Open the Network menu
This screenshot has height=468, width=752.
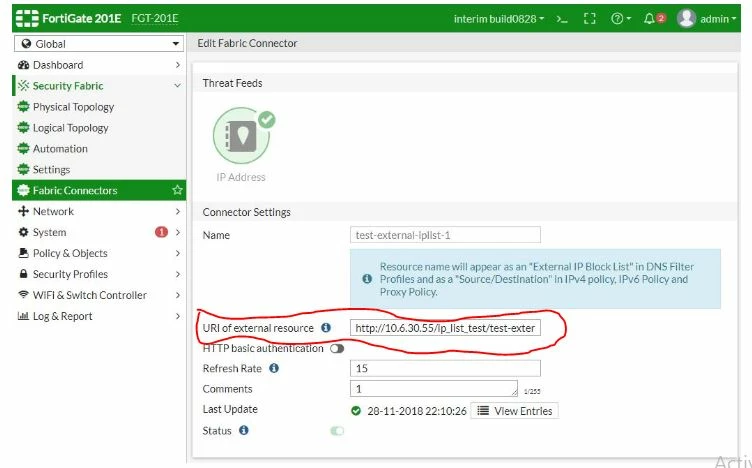pos(53,211)
